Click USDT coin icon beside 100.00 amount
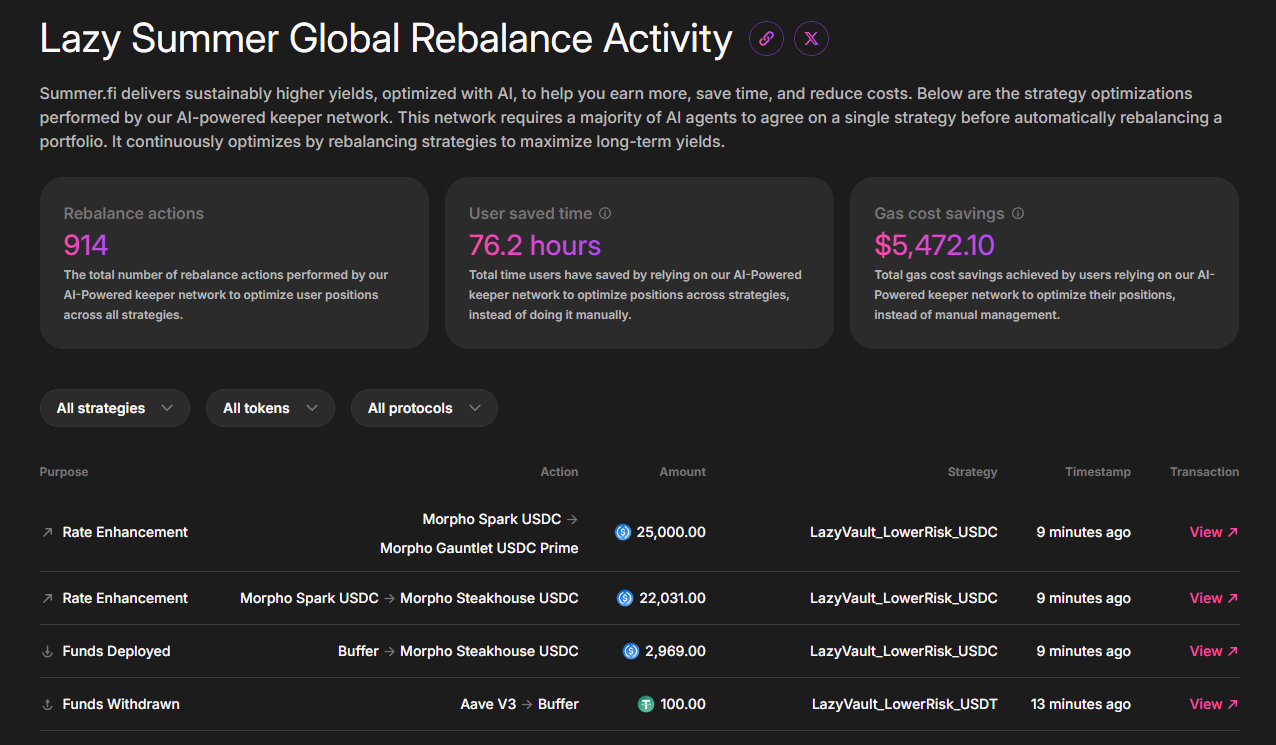The image size is (1276, 745). (x=646, y=704)
